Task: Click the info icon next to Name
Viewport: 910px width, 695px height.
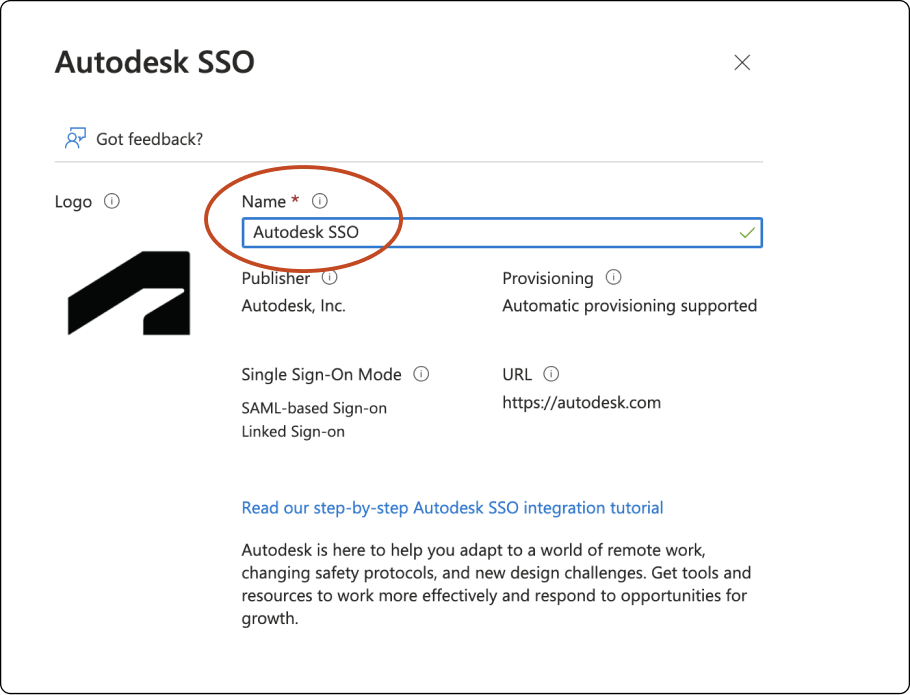Action: tap(319, 201)
